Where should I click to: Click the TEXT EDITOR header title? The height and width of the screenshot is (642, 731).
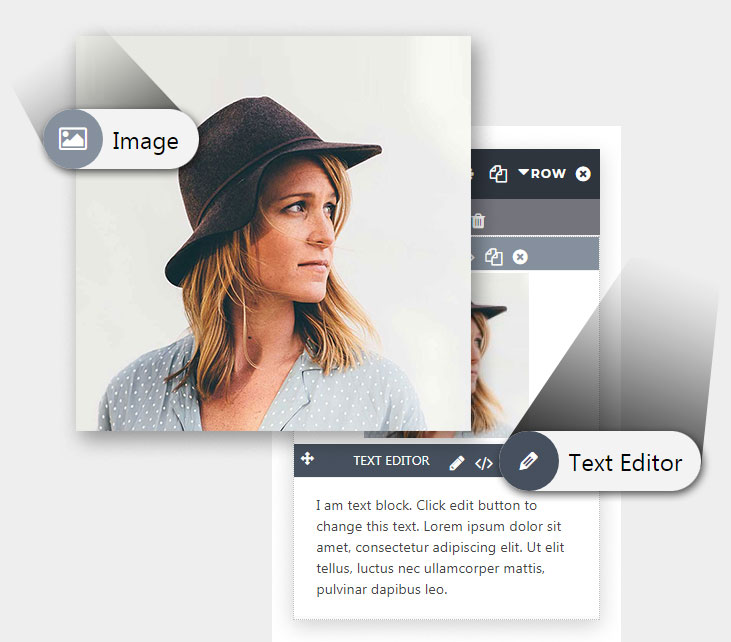tap(391, 461)
